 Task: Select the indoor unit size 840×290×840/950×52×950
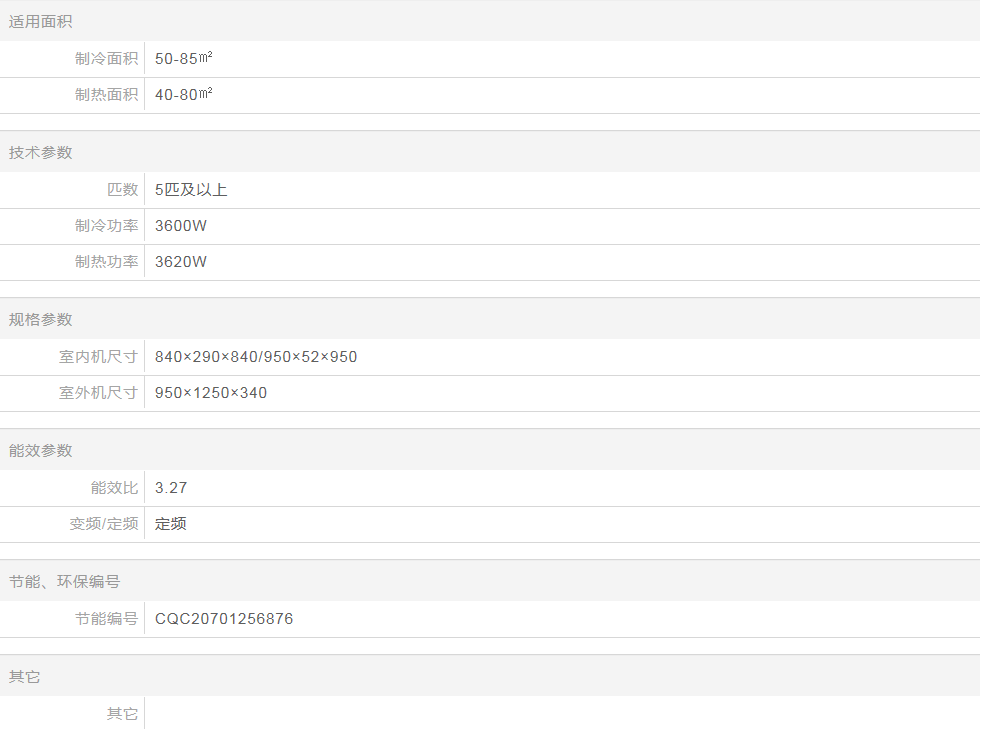(x=256, y=357)
